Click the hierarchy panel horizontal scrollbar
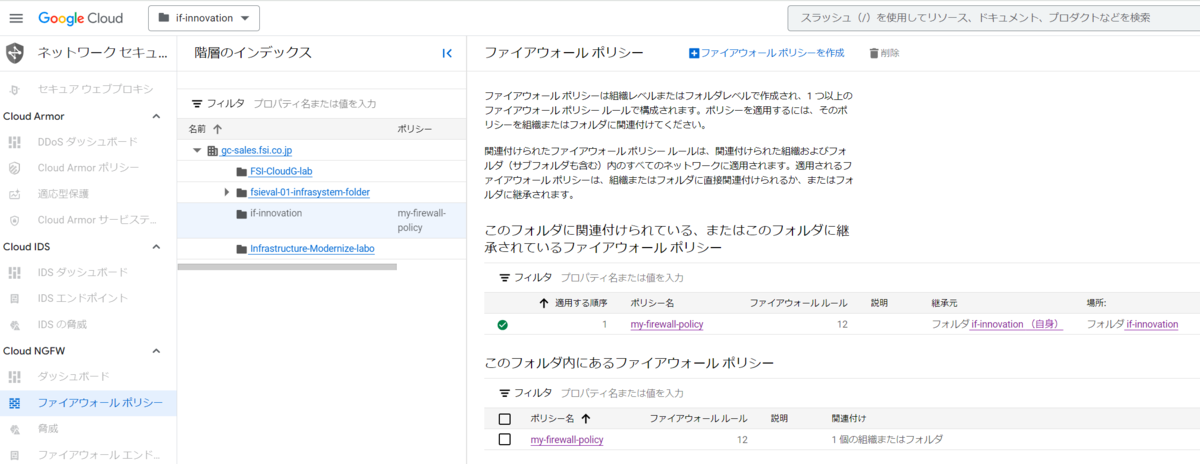The image size is (1200, 464). click(x=287, y=267)
